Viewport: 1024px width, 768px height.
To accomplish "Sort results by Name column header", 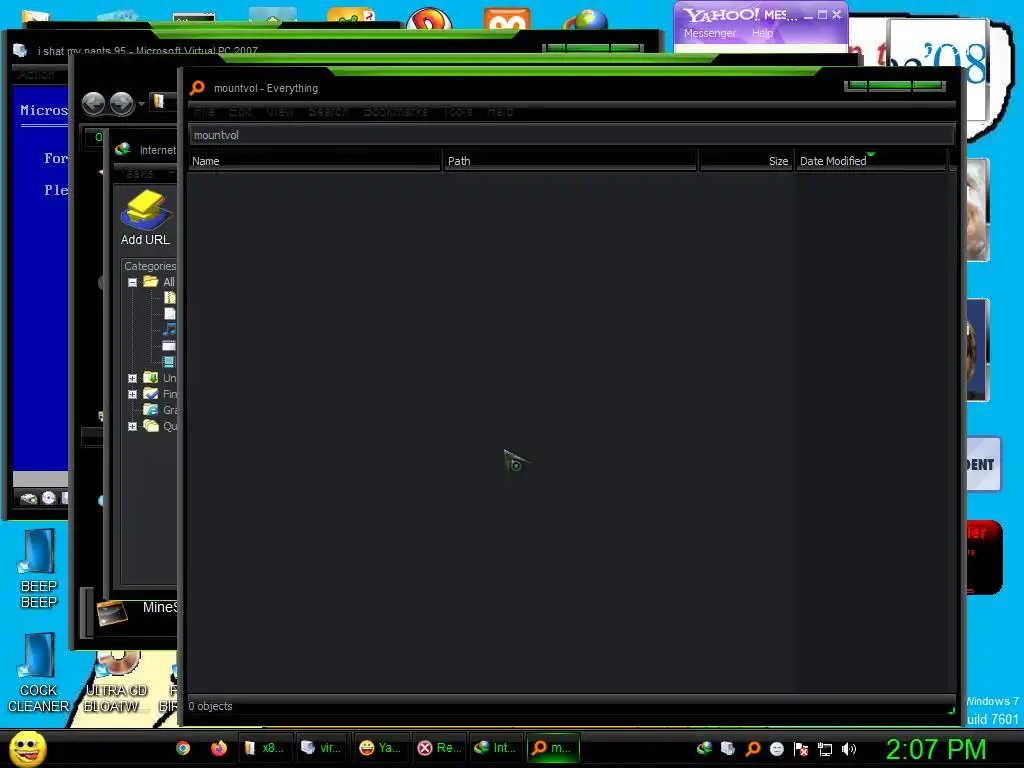I will coord(315,161).
